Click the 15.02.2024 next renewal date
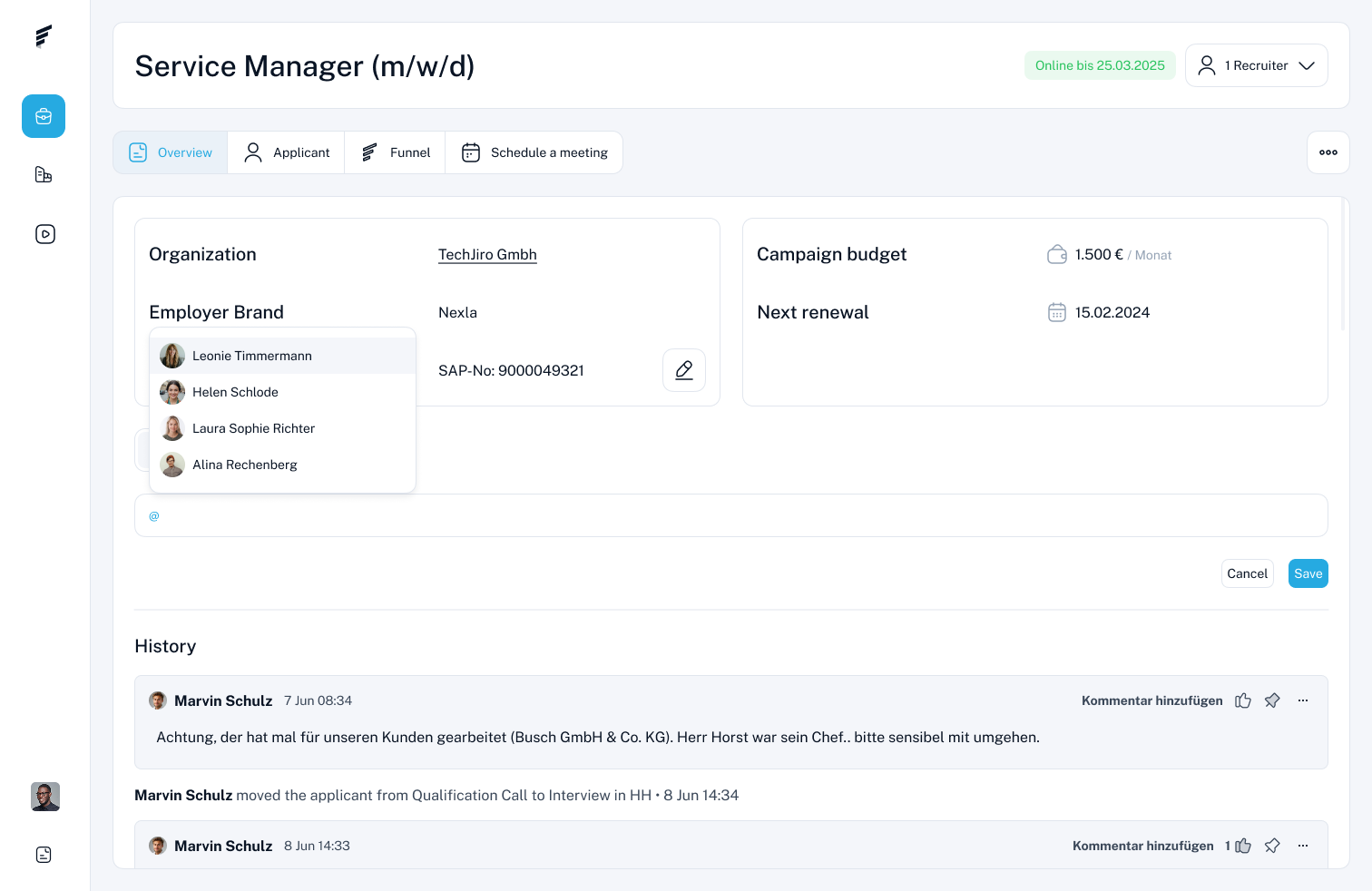This screenshot has width=1372, height=891. pos(1112,312)
